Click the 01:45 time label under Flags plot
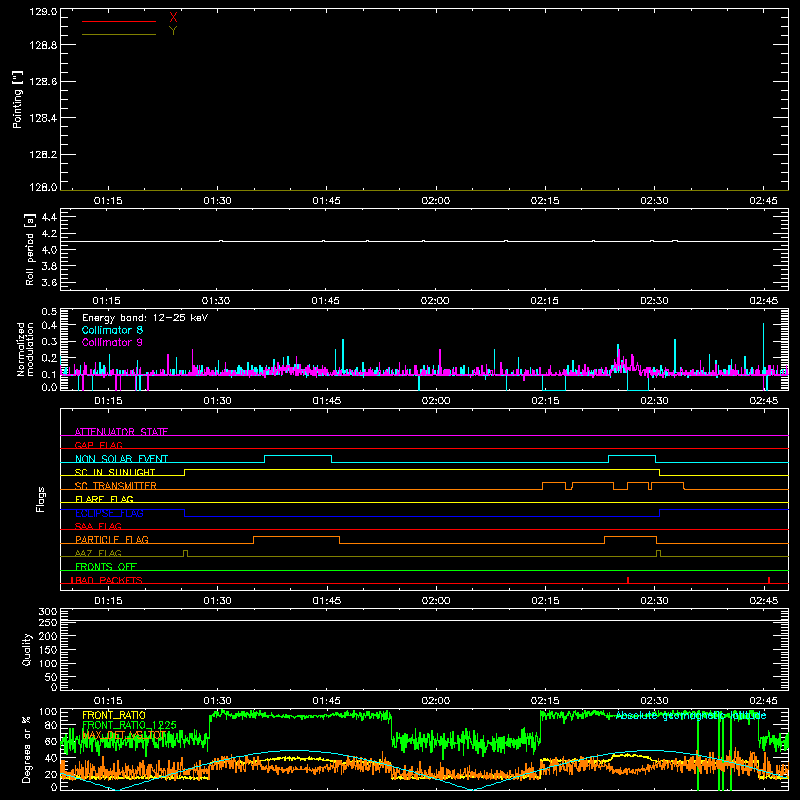Viewport: 800px width, 800px height. pos(327,601)
